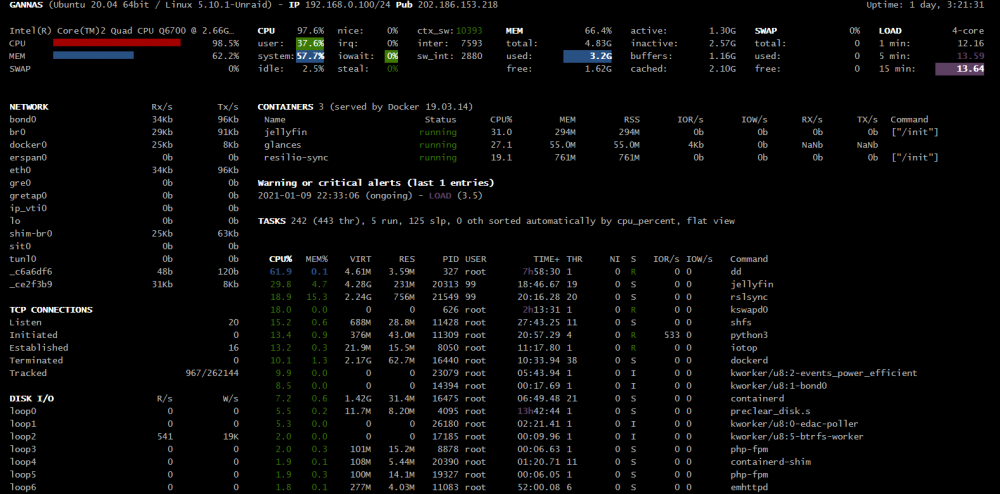Viewport: 1000px width, 494px height.
Task: Click the cached memory value 2.10G
Action: [x=722, y=69]
